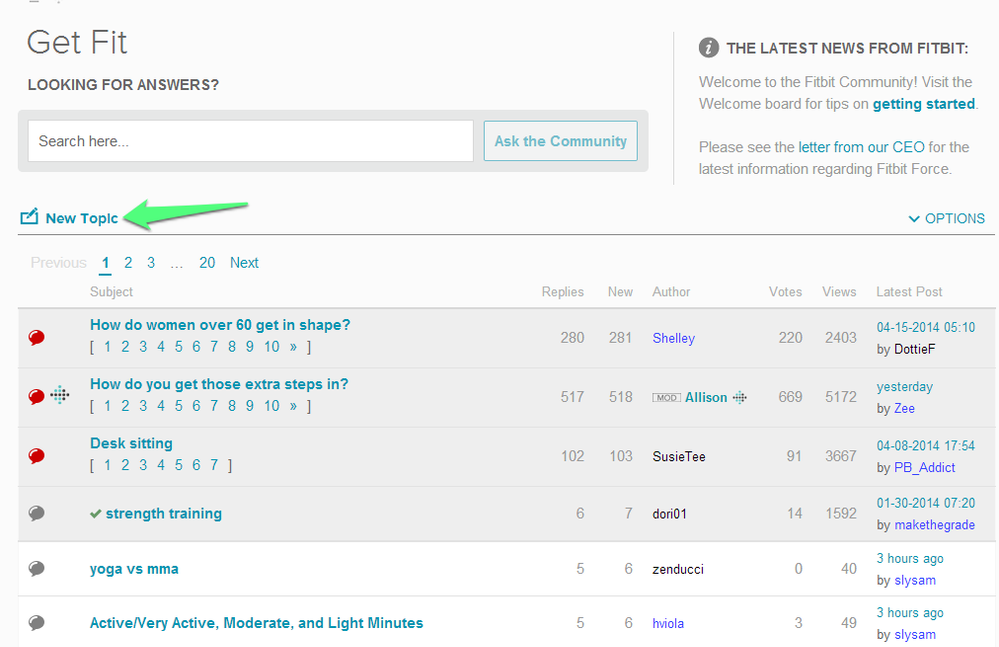Go to page 3 in top pagination
Viewport: 999px width, 647px height.
pyautogui.click(x=151, y=262)
